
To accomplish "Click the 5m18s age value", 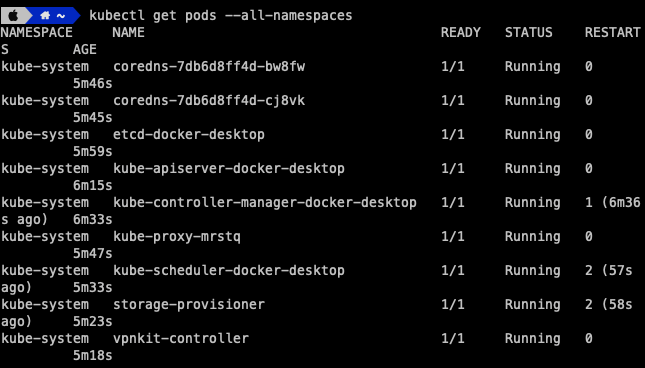I will pos(93,355).
